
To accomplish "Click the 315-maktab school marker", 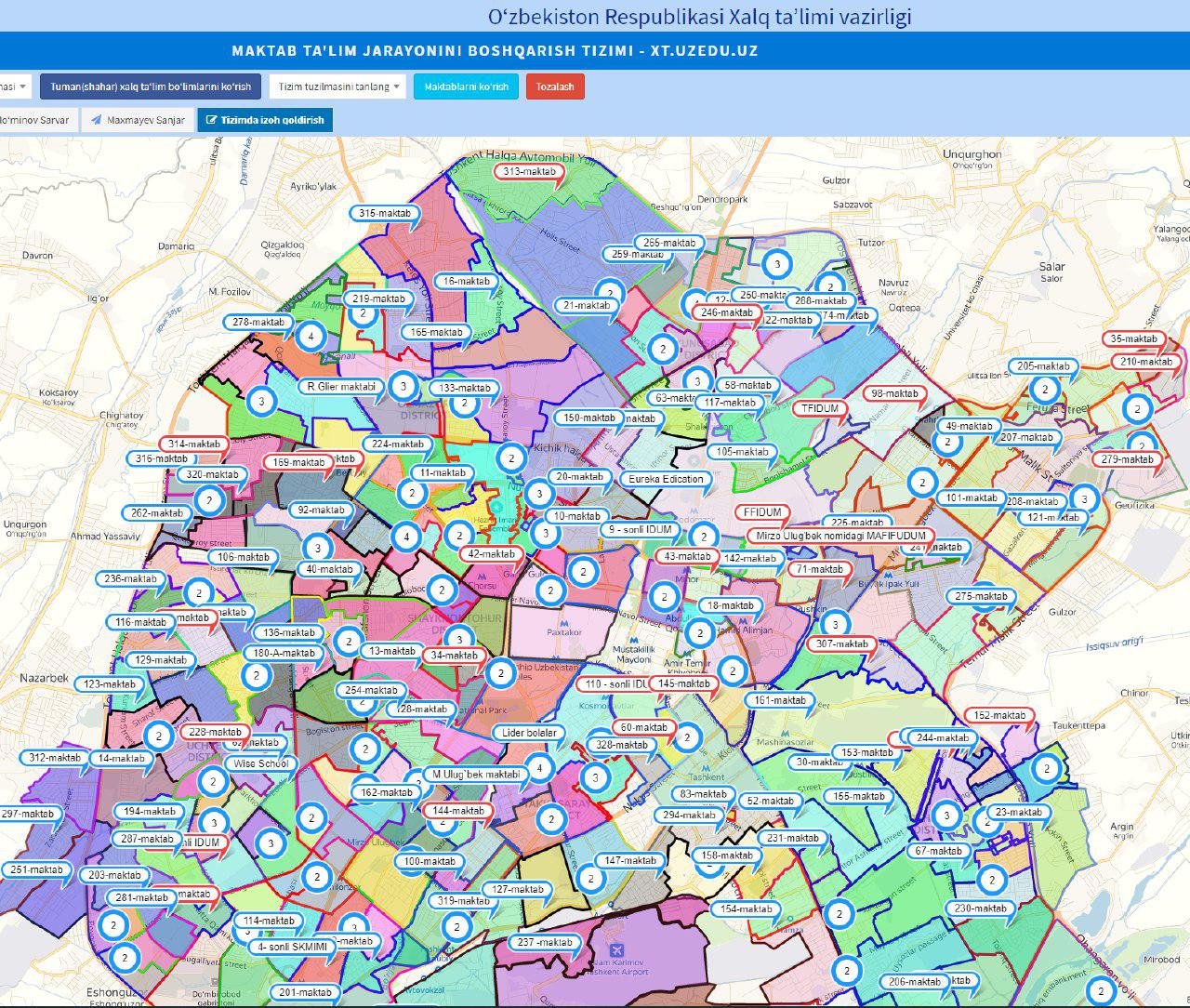I will tap(384, 213).
